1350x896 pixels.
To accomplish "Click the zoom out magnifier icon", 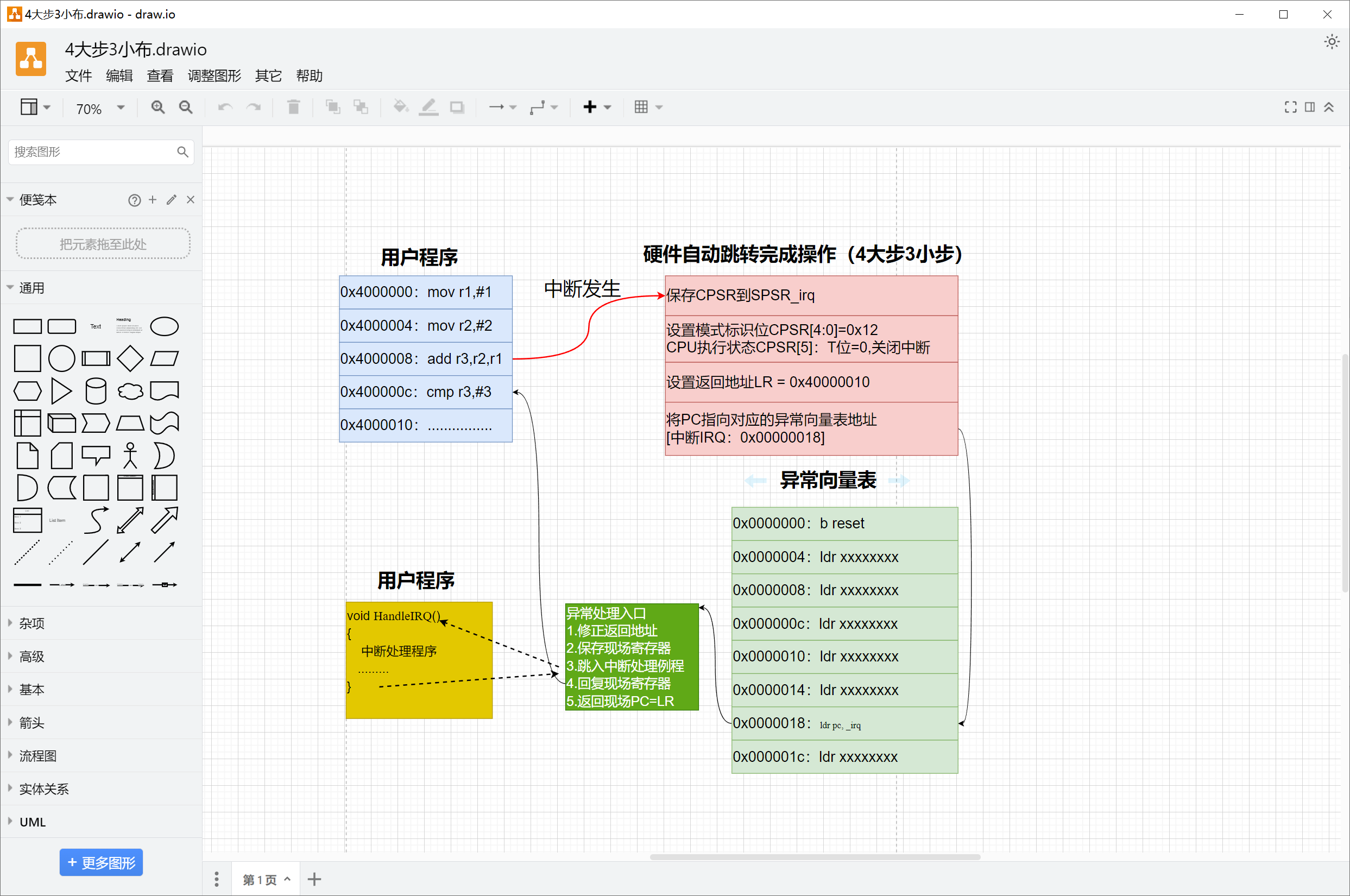I will point(186,108).
